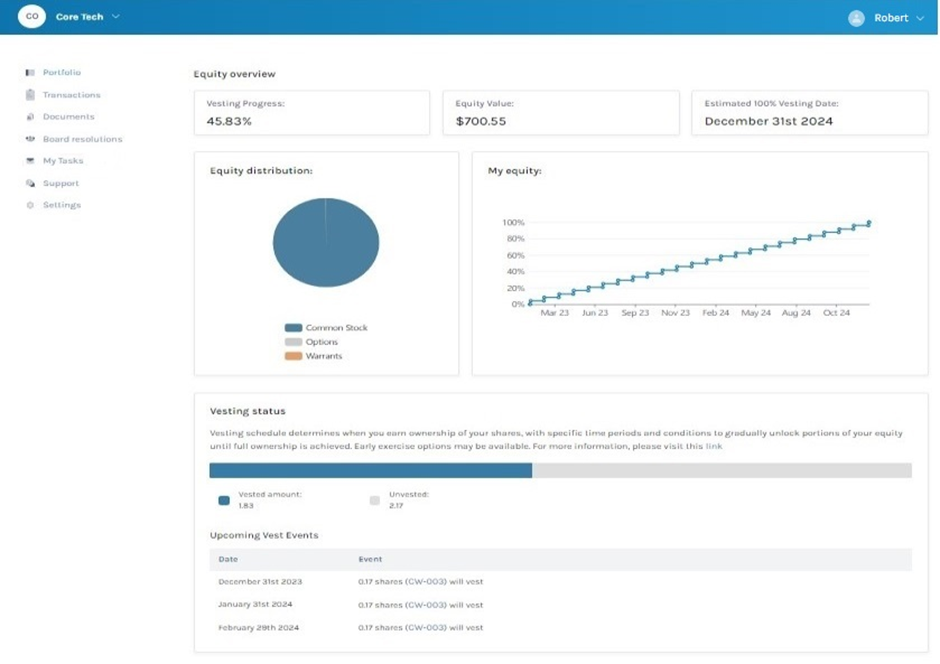Open Board resolutions section
This screenshot has height=664, width=940.
pos(82,139)
